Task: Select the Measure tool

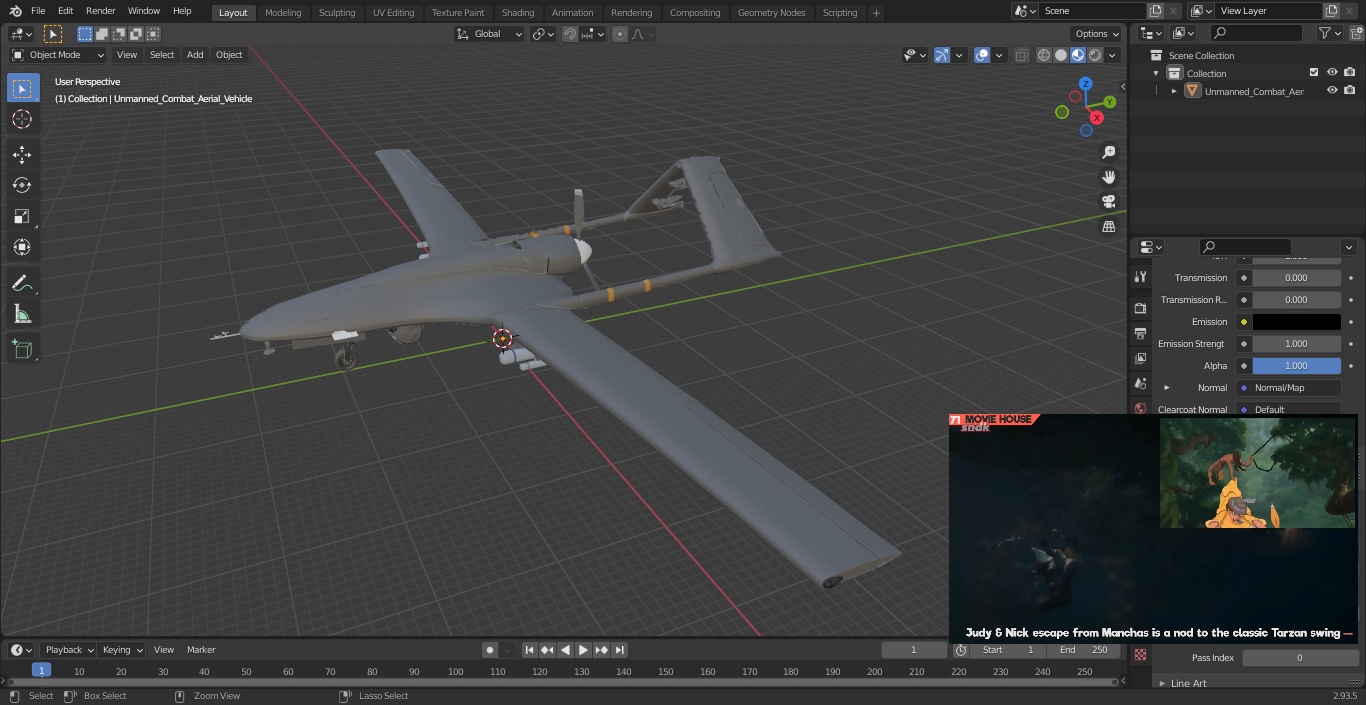Action: pyautogui.click(x=22, y=315)
